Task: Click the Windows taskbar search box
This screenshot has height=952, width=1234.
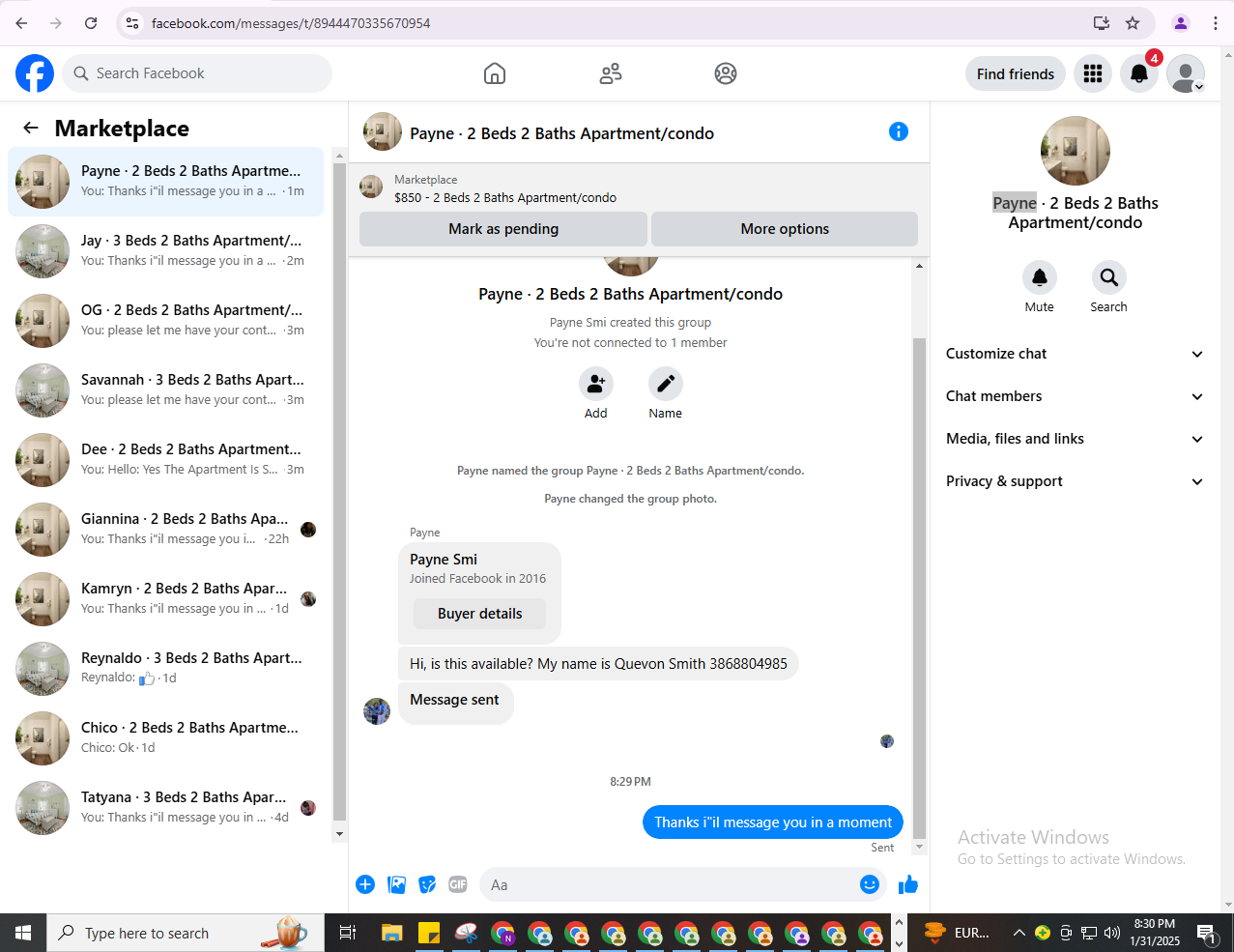Action: (x=184, y=933)
